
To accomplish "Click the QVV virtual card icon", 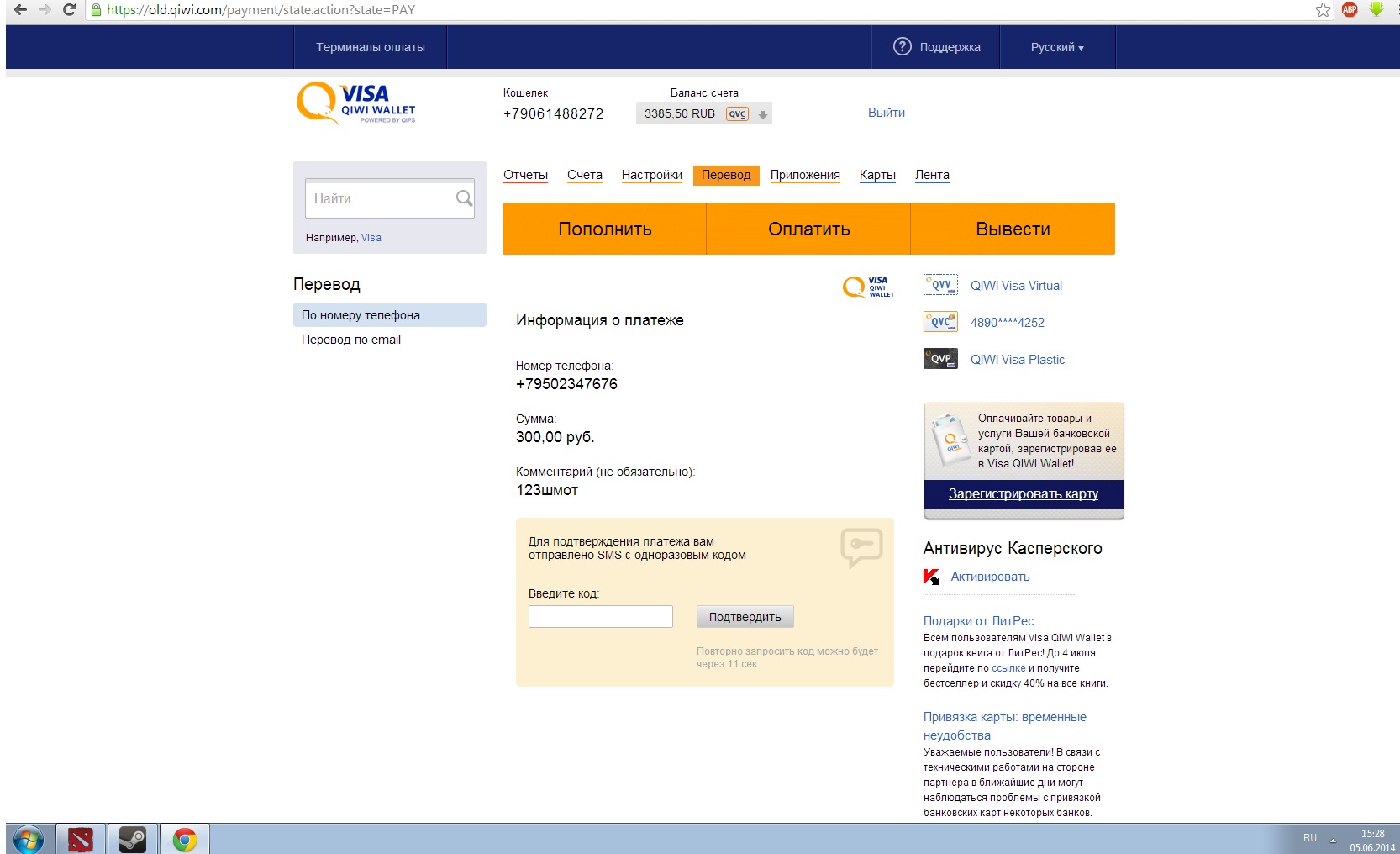I will pyautogui.click(x=939, y=285).
